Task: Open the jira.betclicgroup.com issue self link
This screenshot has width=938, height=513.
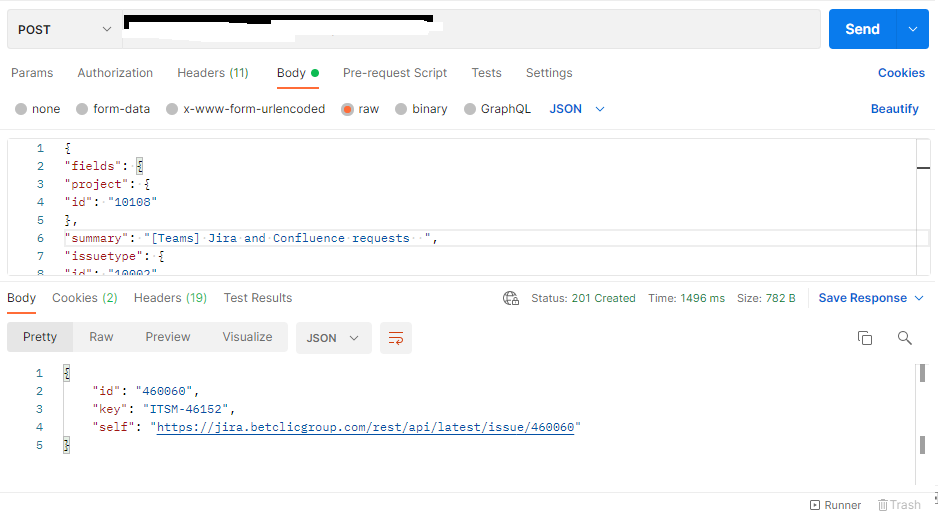Action: click(x=365, y=427)
